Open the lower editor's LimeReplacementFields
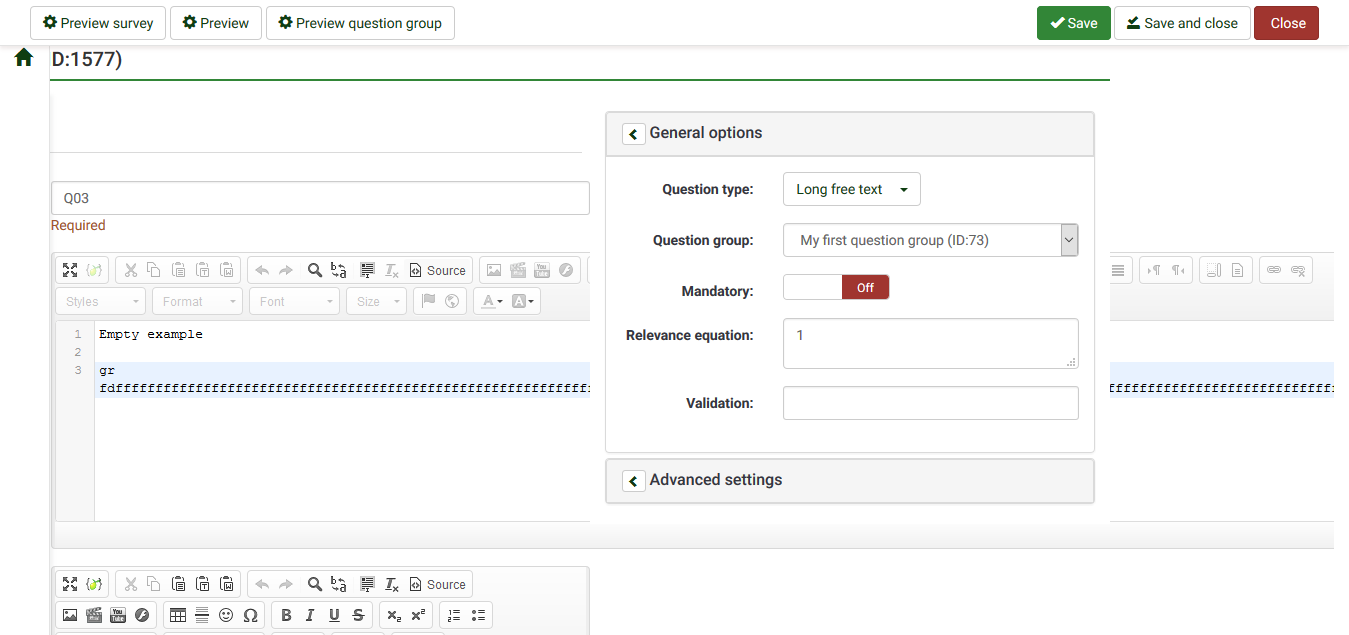The height and width of the screenshot is (635, 1349). [x=96, y=584]
